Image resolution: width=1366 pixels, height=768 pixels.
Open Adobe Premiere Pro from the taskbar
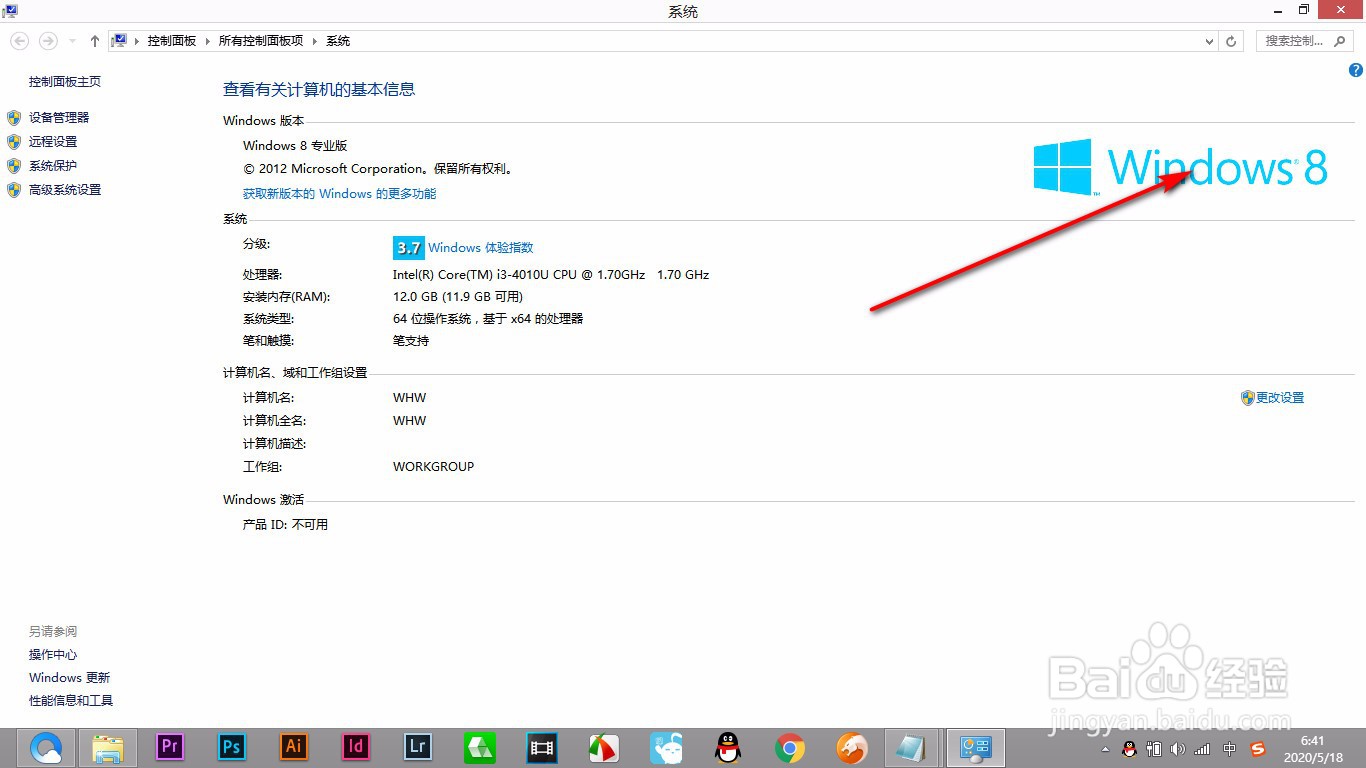[170, 746]
